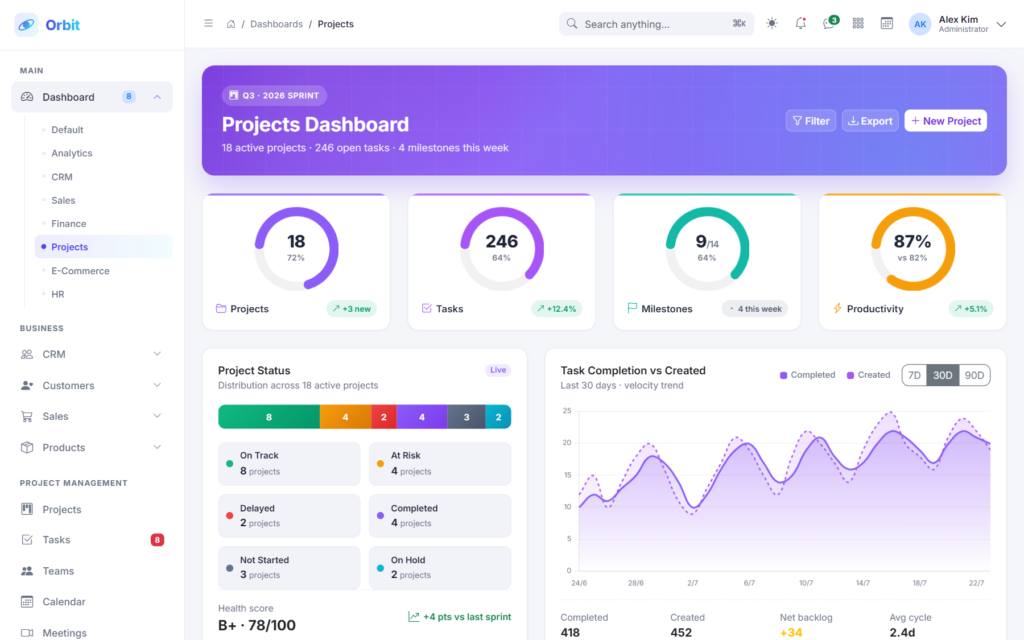Switch theme with the sun icon
This screenshot has width=1024, height=640.
tap(772, 24)
